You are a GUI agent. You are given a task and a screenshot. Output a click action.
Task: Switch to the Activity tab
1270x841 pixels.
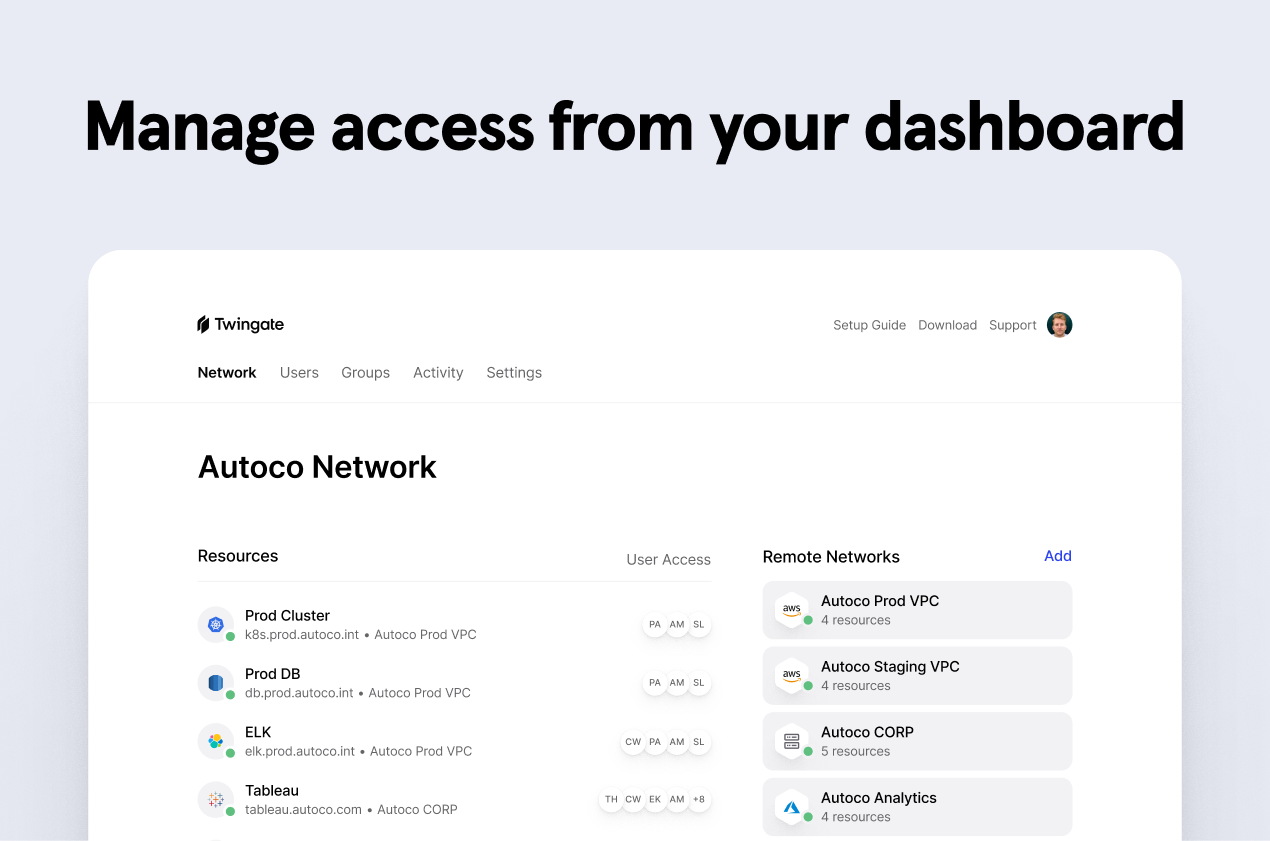[x=438, y=372]
